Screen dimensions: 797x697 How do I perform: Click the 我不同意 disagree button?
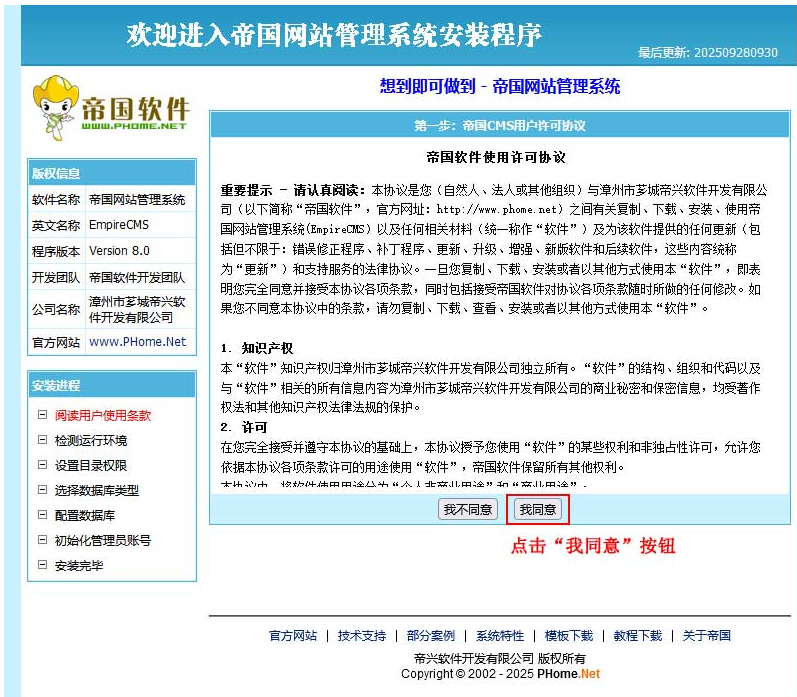(468, 509)
